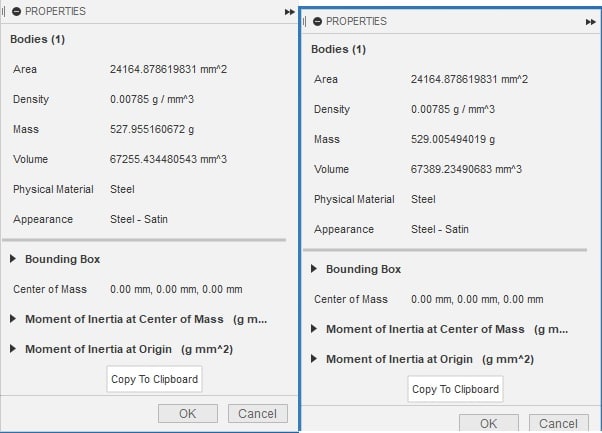The height and width of the screenshot is (433, 602).
Task: Click the left panel's header grip handle
Action: click(x=5, y=11)
